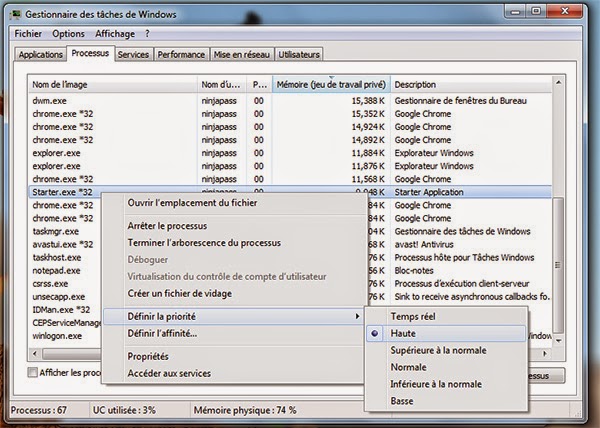The width and height of the screenshot is (600, 428).
Task: Open the Options menu
Action: point(68,34)
